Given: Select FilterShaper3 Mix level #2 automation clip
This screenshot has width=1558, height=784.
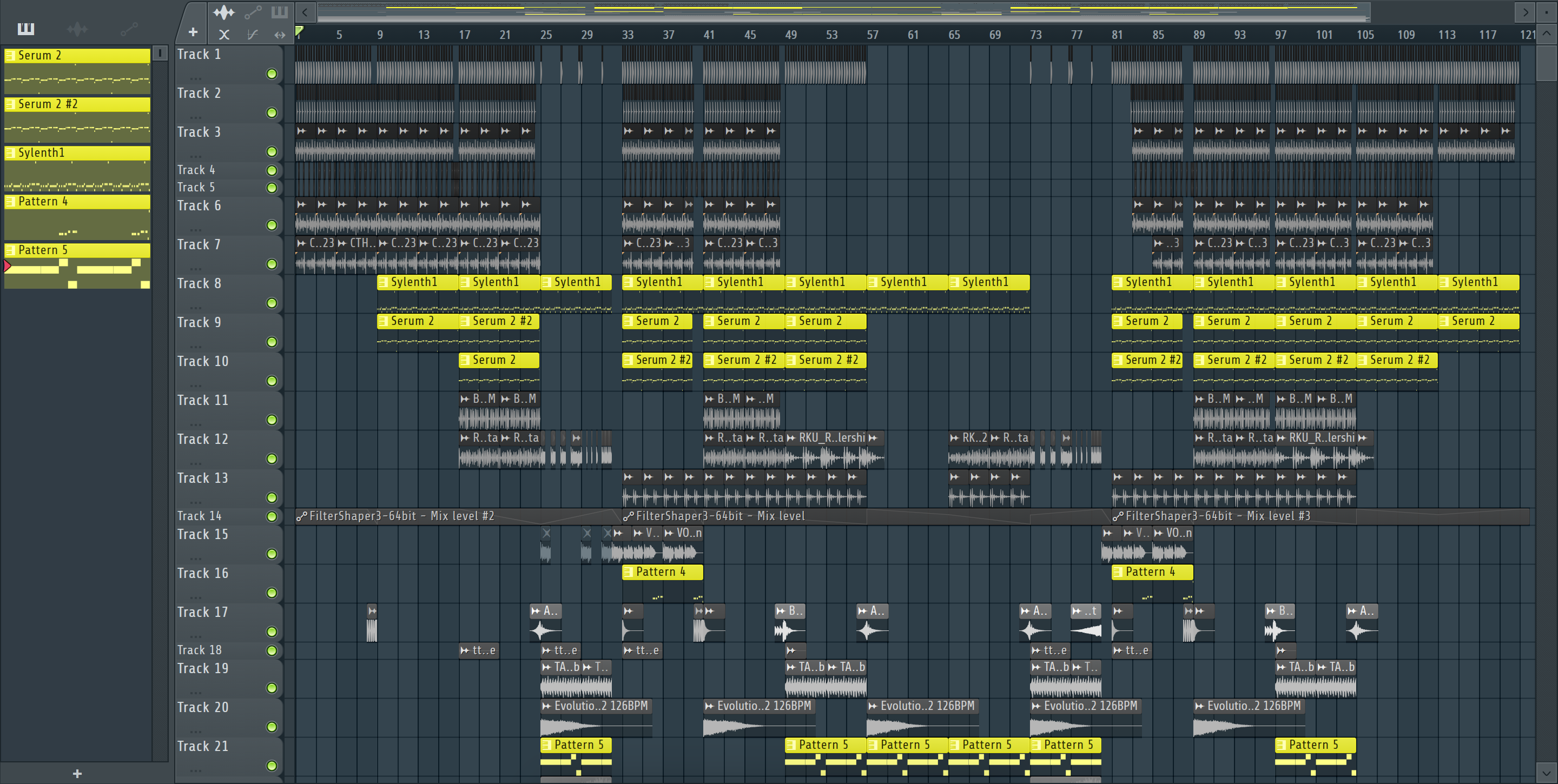Looking at the screenshot, I should click(458, 516).
